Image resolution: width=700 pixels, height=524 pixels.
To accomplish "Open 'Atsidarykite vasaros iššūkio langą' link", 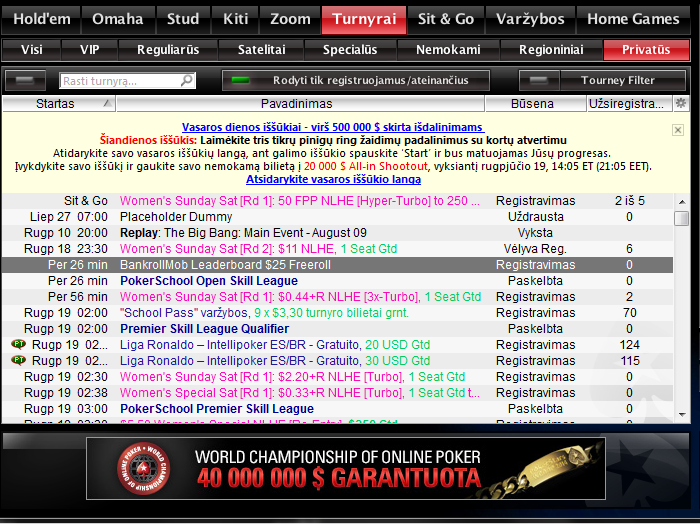I will (333, 179).
